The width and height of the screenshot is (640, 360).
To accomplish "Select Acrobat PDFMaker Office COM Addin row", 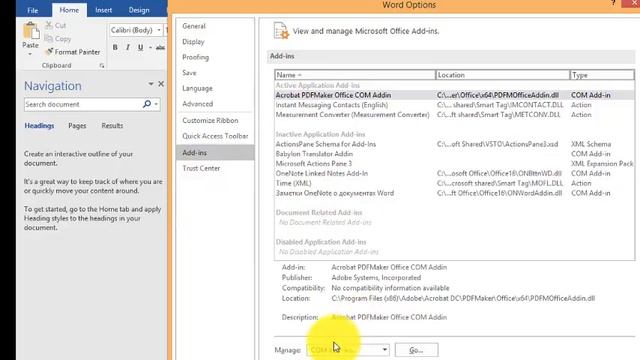I will click(454, 95).
